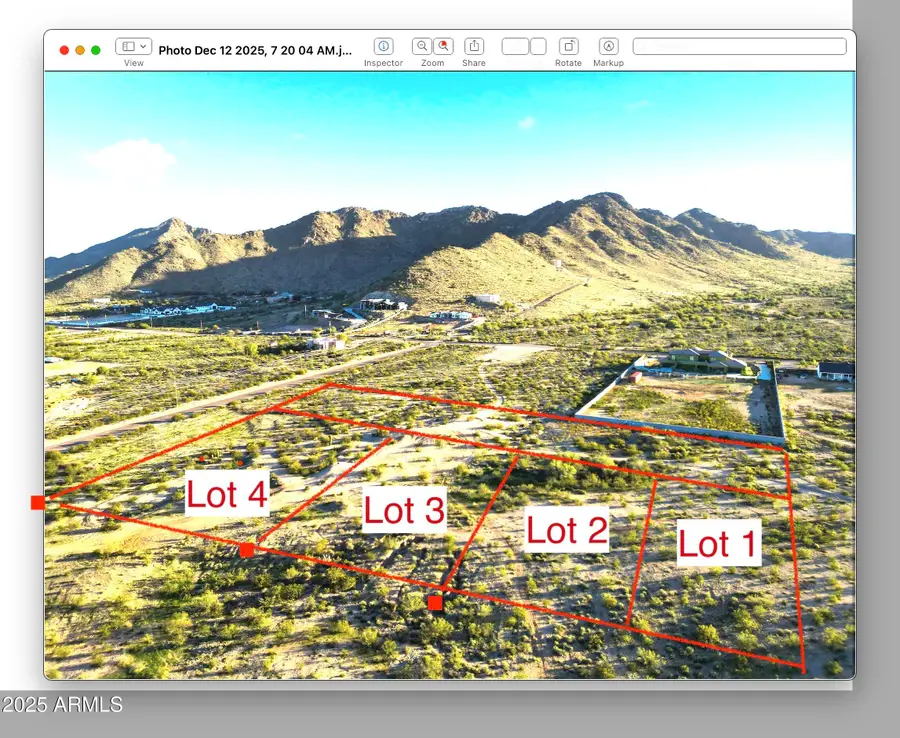Expand the View options dropdown chevron
The height and width of the screenshot is (738, 900).
pyautogui.click(x=142, y=46)
